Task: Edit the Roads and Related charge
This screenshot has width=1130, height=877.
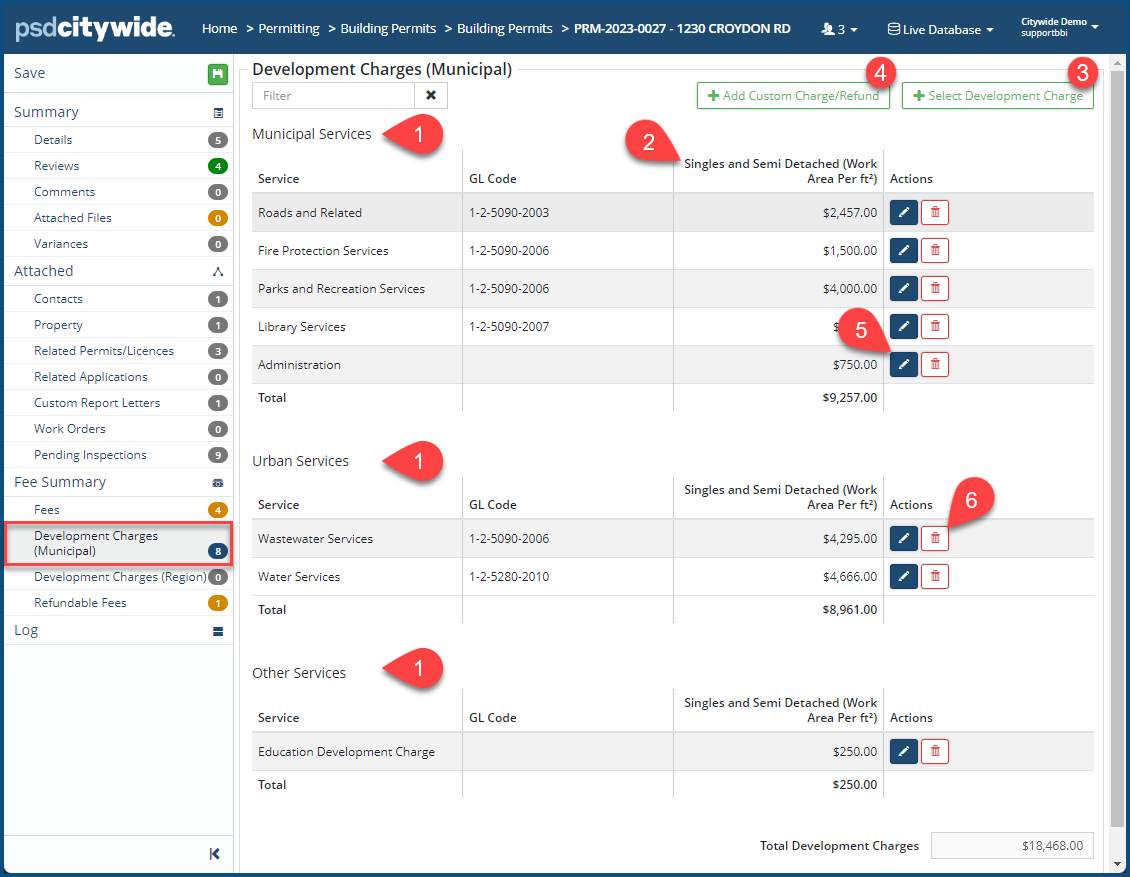Action: (x=903, y=213)
